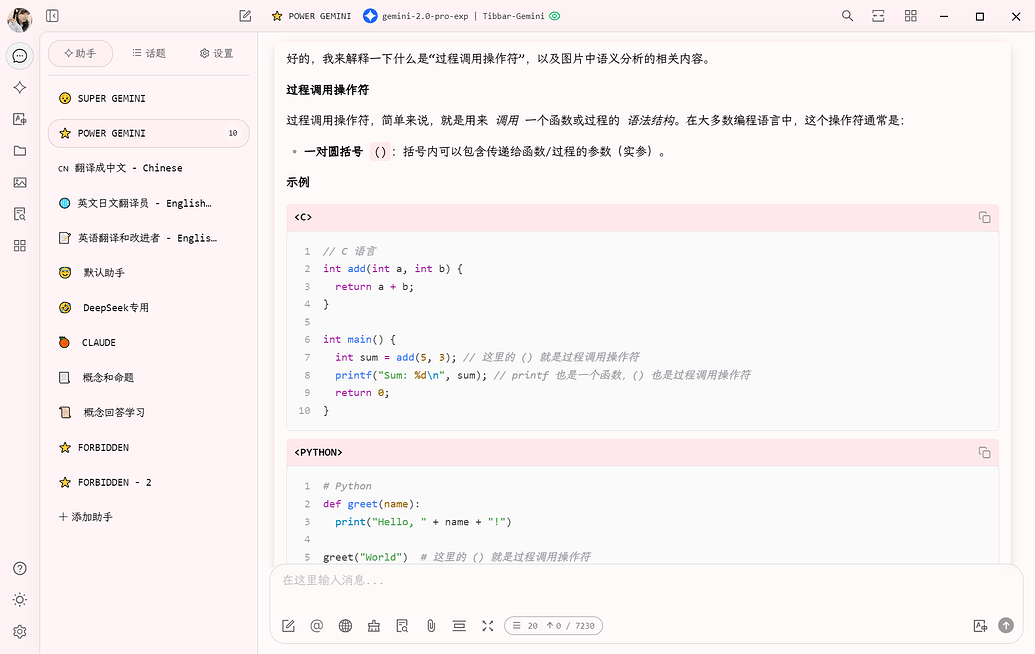Send message with arrow button

[x=1006, y=626]
